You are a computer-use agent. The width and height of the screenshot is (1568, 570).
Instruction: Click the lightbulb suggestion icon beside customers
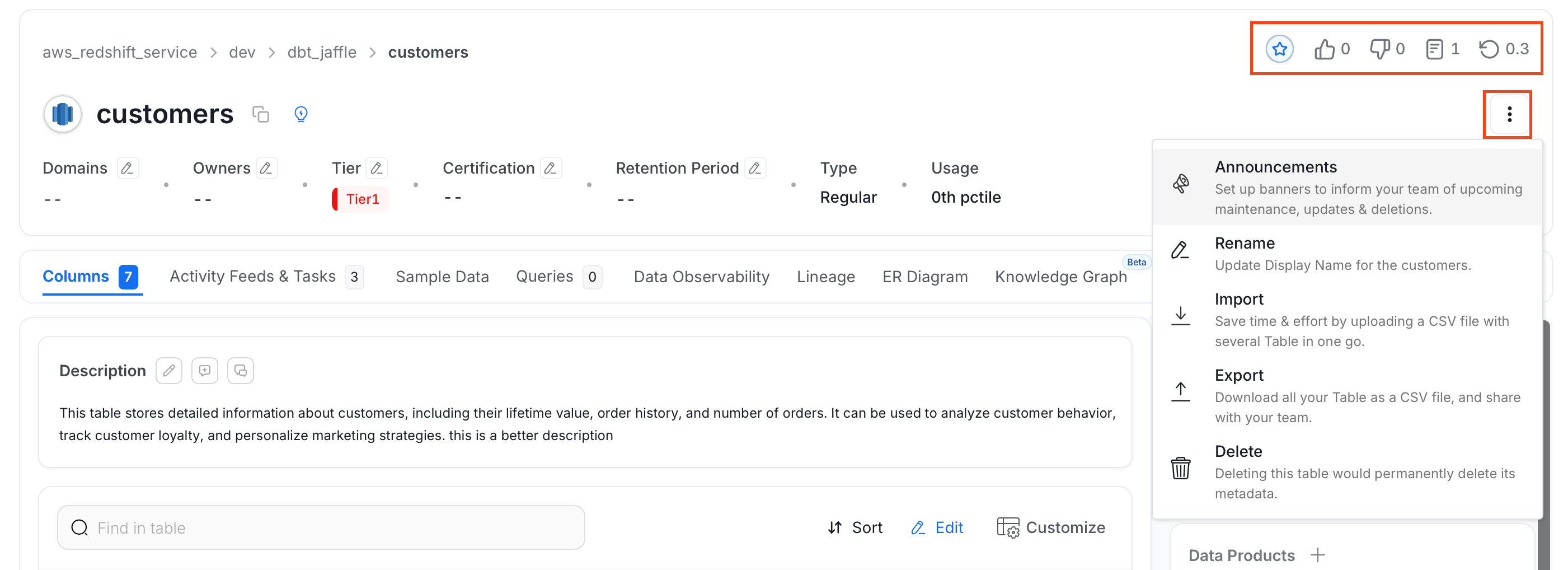point(301,114)
